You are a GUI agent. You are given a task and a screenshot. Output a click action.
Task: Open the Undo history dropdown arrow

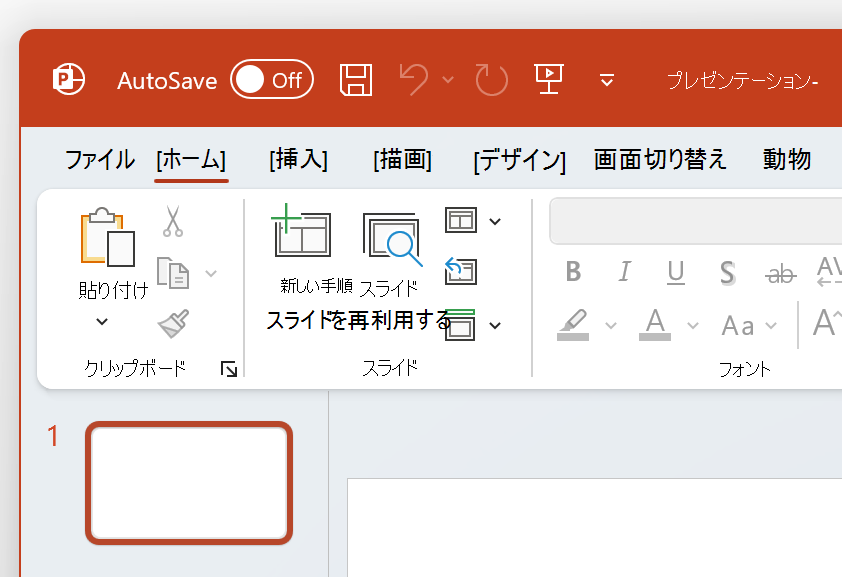[447, 80]
